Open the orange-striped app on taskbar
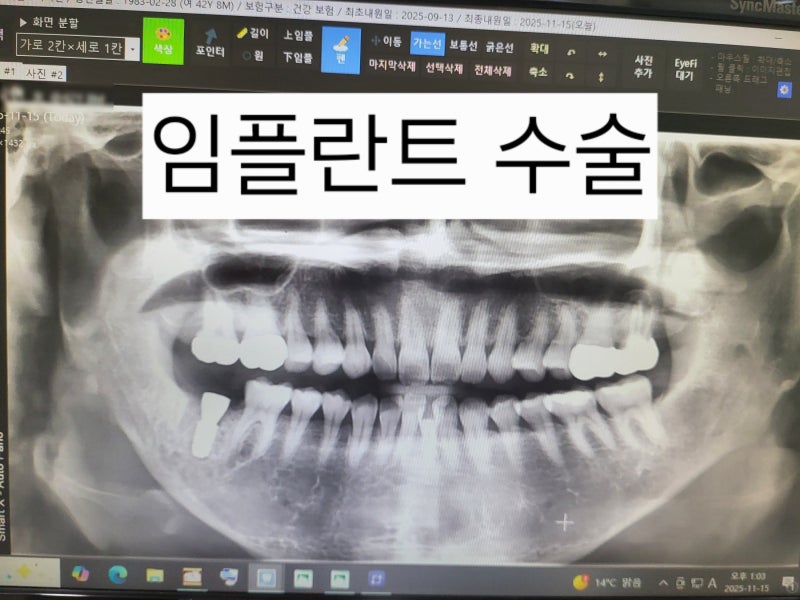The height and width of the screenshot is (600, 800). pos(192,577)
